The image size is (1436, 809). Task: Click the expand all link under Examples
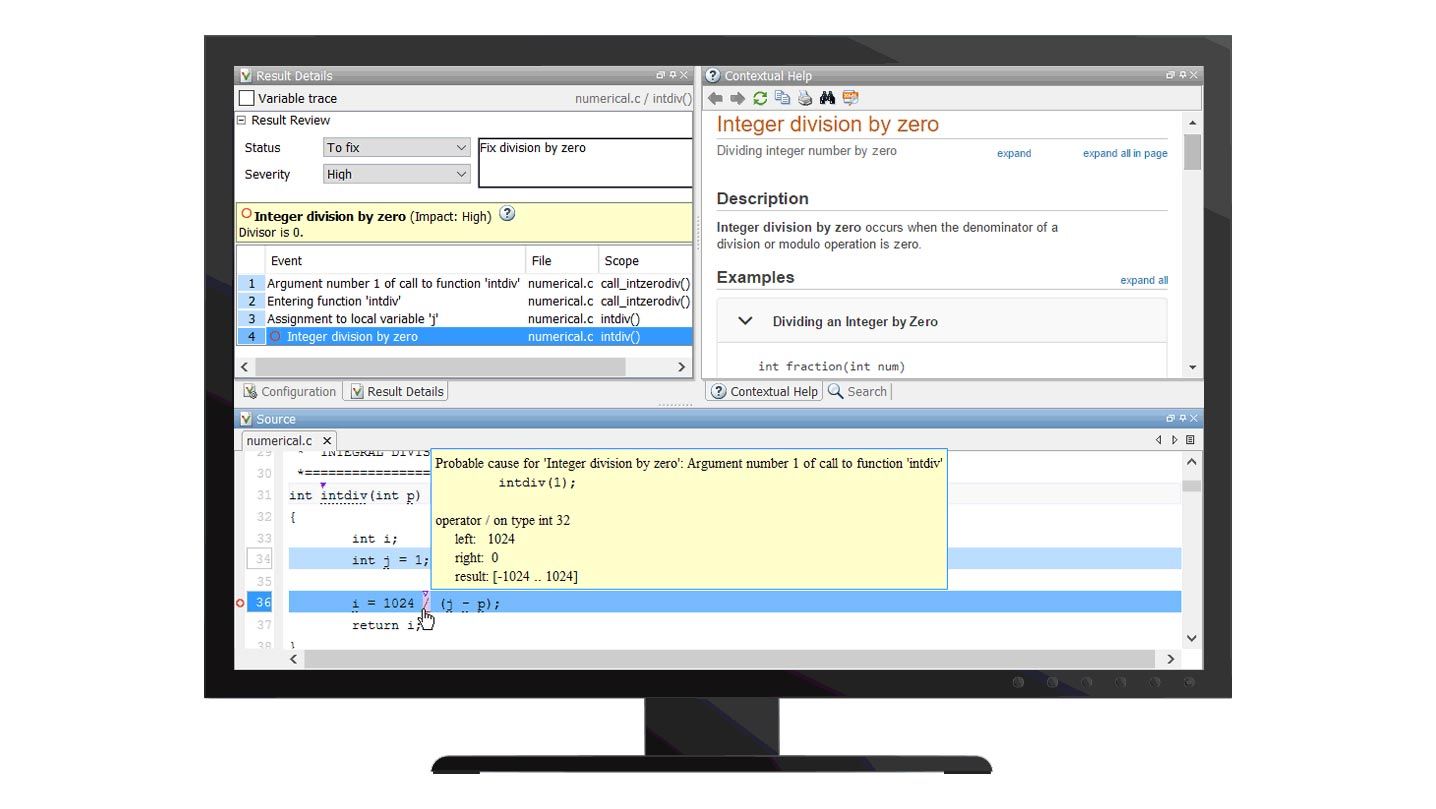[x=1143, y=280]
